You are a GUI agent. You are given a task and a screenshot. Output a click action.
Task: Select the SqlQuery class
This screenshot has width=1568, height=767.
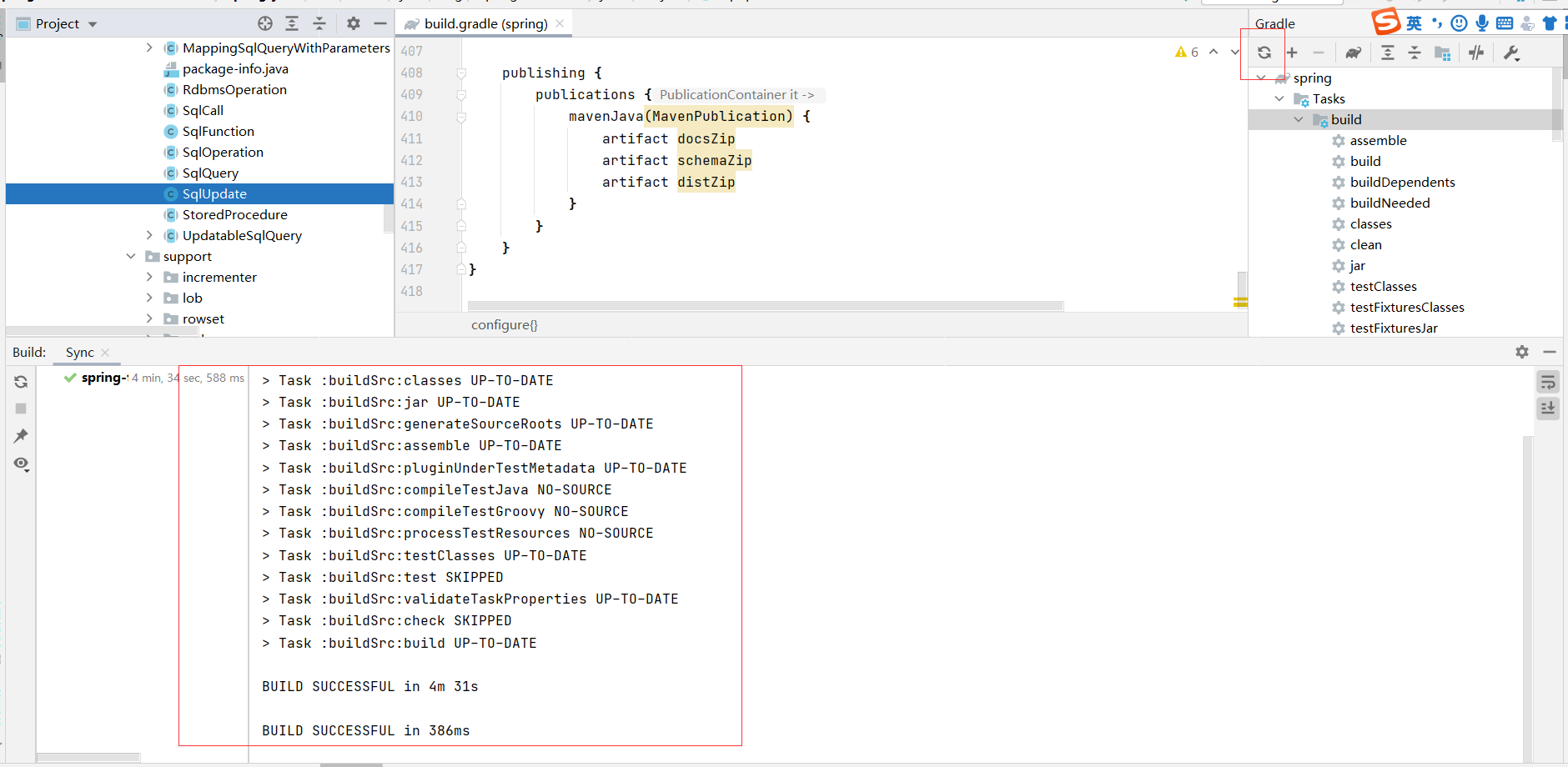[x=210, y=173]
